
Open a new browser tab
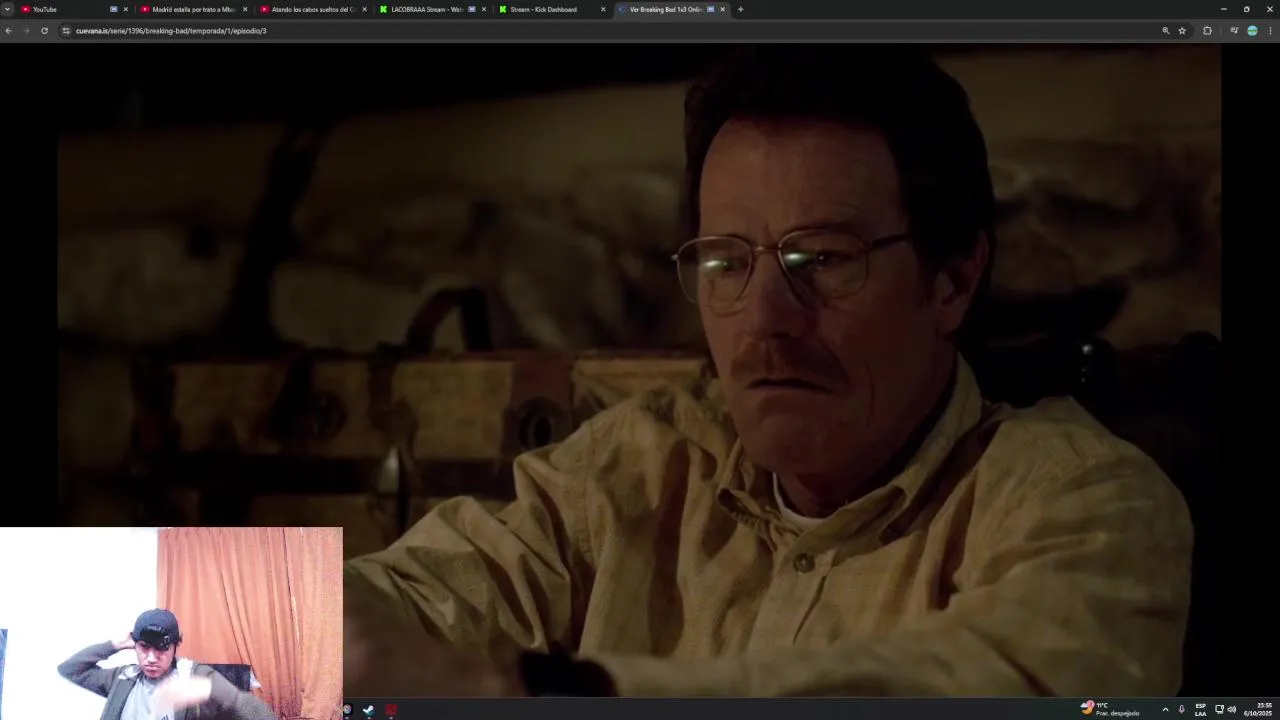[x=740, y=9]
